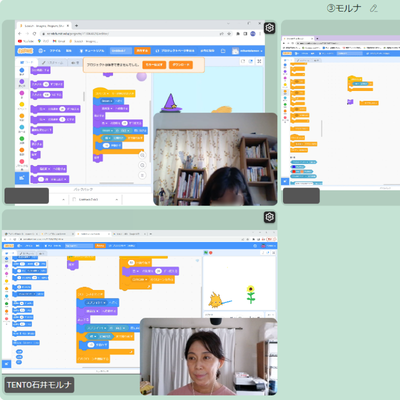Bookmark page star in top-left Chrome
The height and width of the screenshot is (400, 400).
pyautogui.click(x=229, y=34)
